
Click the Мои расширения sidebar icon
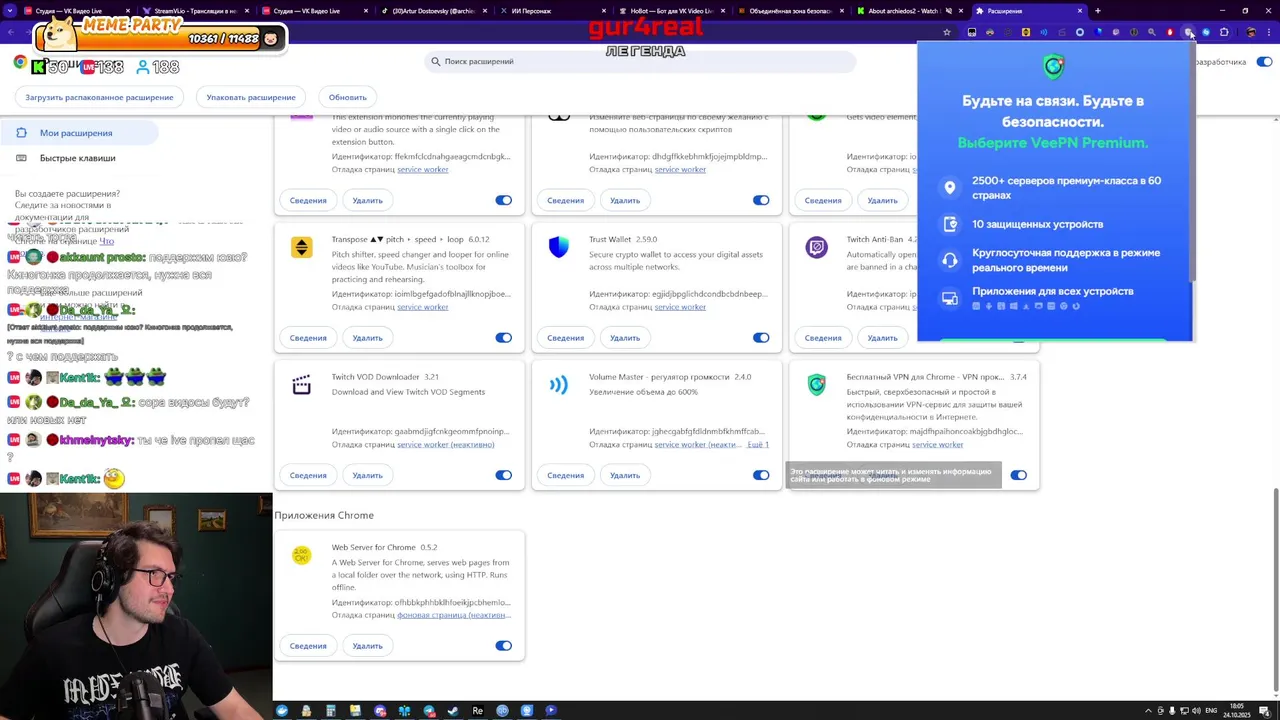(x=21, y=133)
